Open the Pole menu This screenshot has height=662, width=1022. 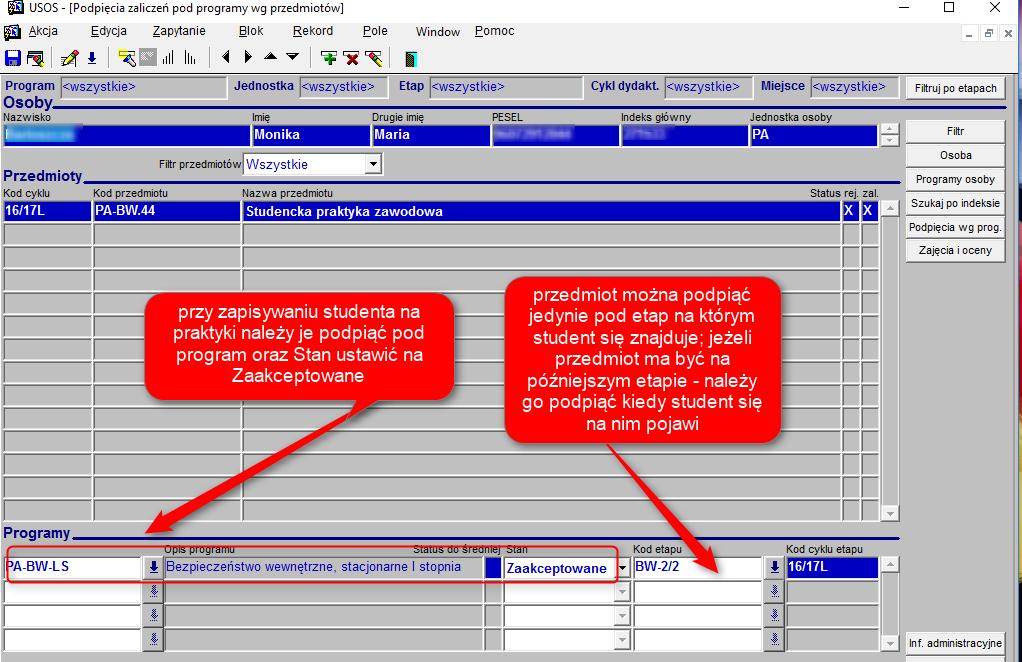coord(375,31)
